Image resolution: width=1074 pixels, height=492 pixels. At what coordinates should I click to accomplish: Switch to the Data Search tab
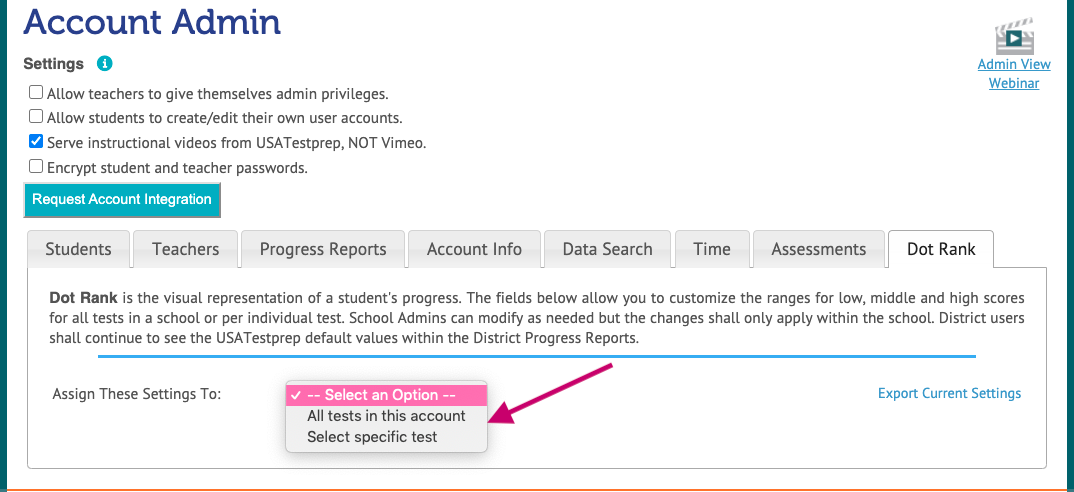pos(607,250)
